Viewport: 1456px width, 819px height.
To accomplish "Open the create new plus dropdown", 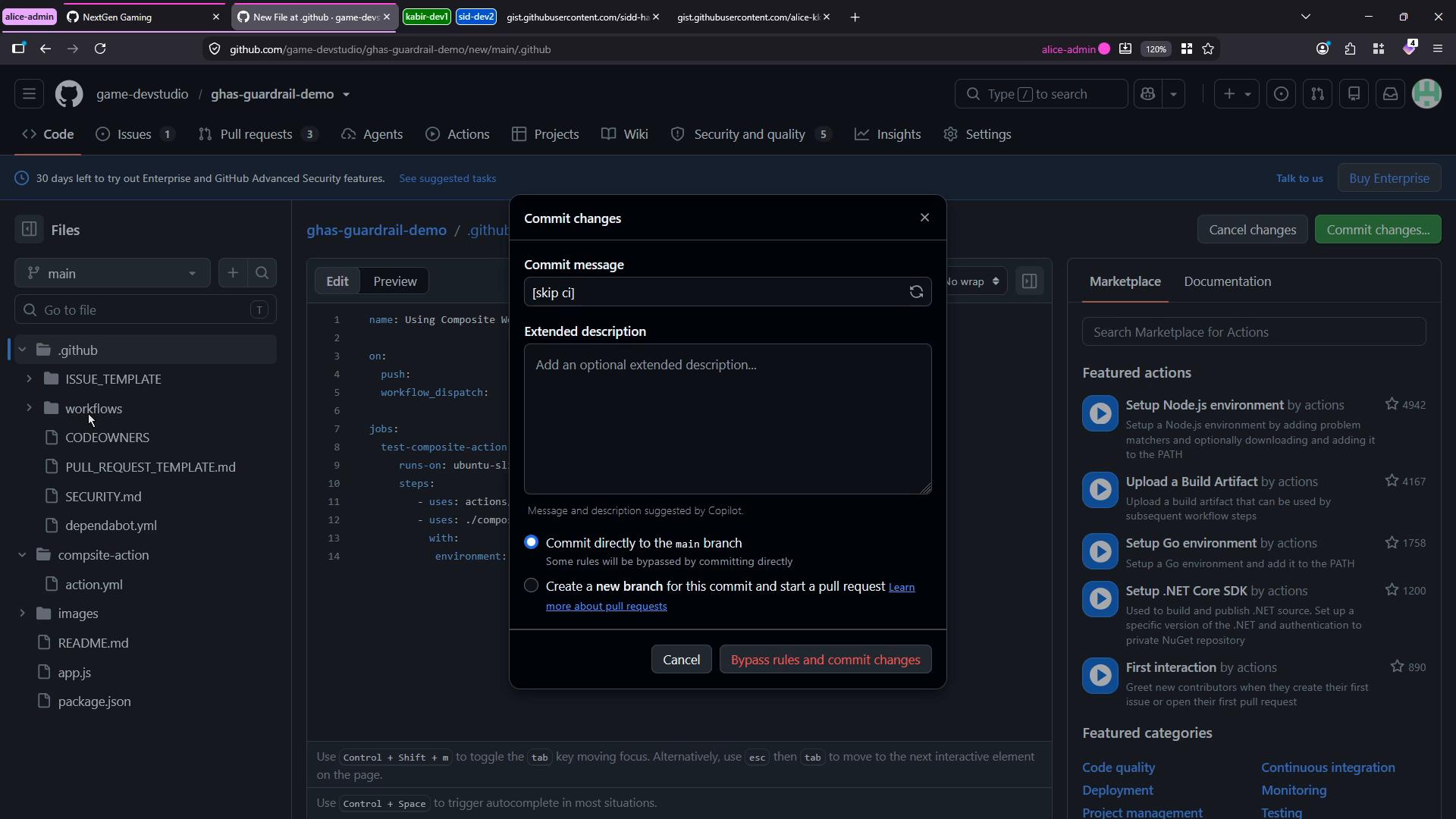I will [1236, 94].
